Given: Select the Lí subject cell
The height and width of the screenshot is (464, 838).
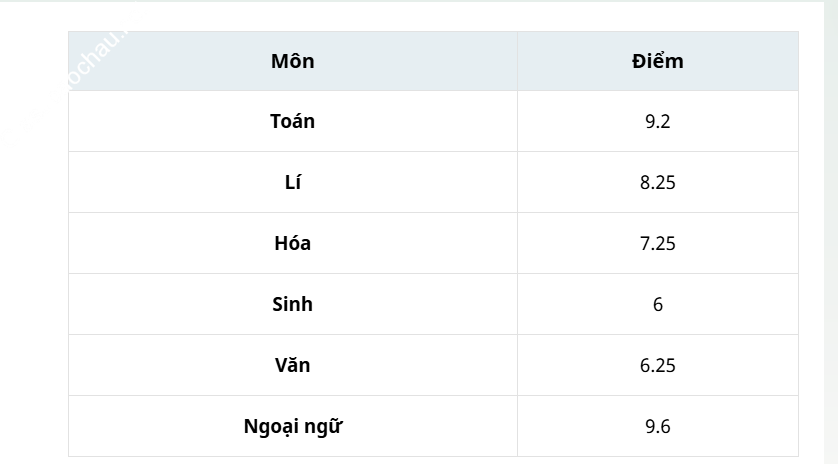Looking at the screenshot, I should [x=292, y=183].
